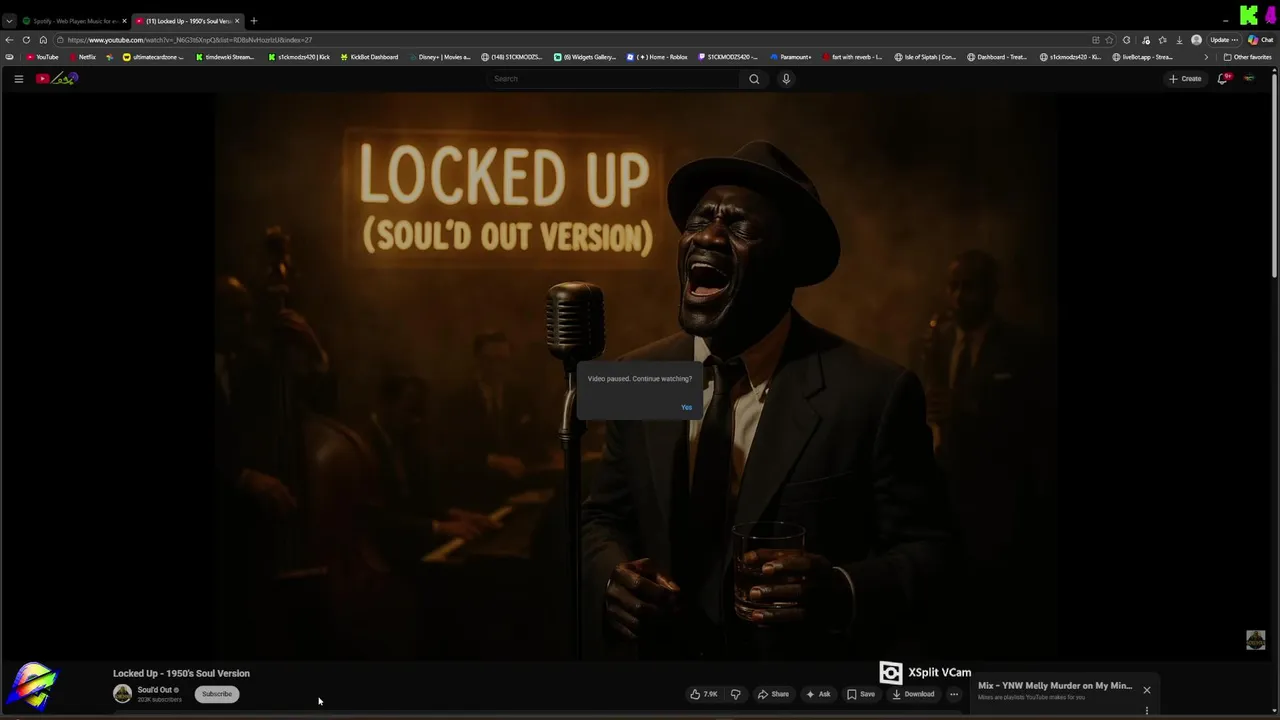Open the Dashboard - Treat bookmark
This screenshot has height=720, width=1280.
pos(997,57)
